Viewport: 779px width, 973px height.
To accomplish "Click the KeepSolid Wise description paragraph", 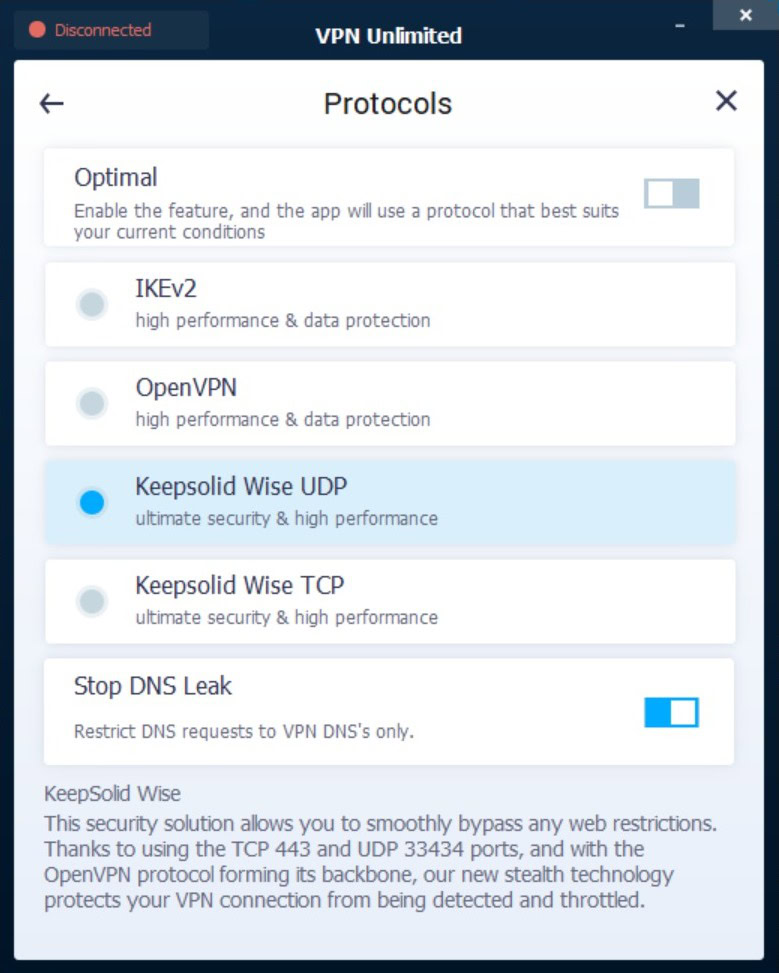I will pyautogui.click(x=380, y=860).
